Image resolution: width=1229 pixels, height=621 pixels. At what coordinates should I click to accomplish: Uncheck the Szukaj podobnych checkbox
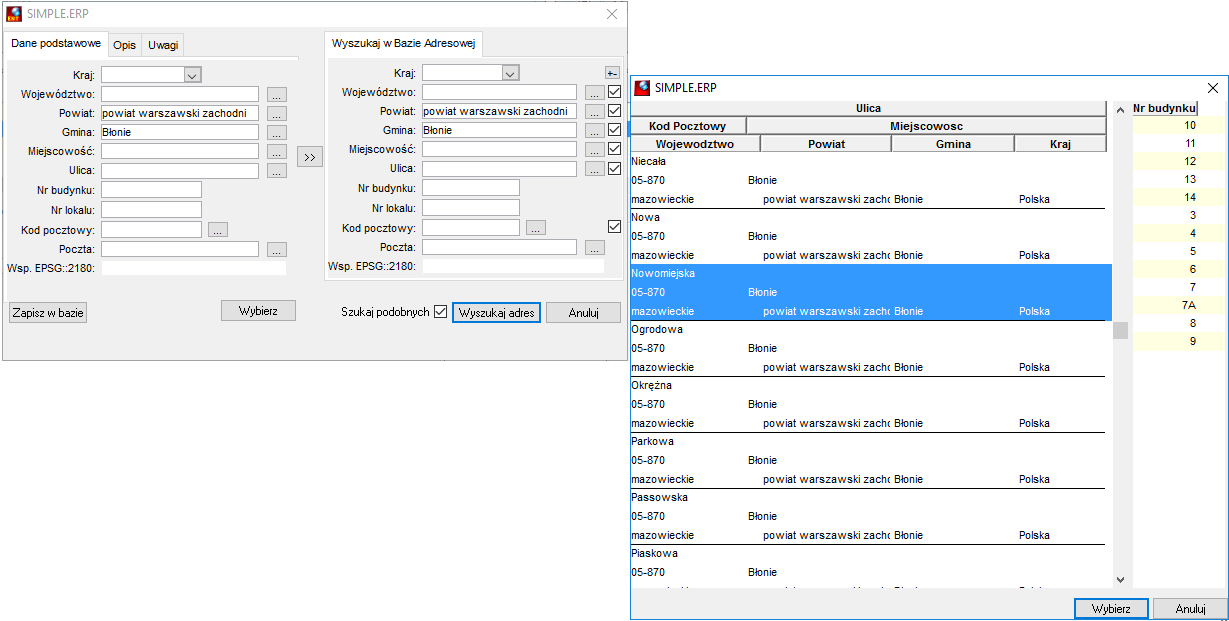tap(441, 312)
